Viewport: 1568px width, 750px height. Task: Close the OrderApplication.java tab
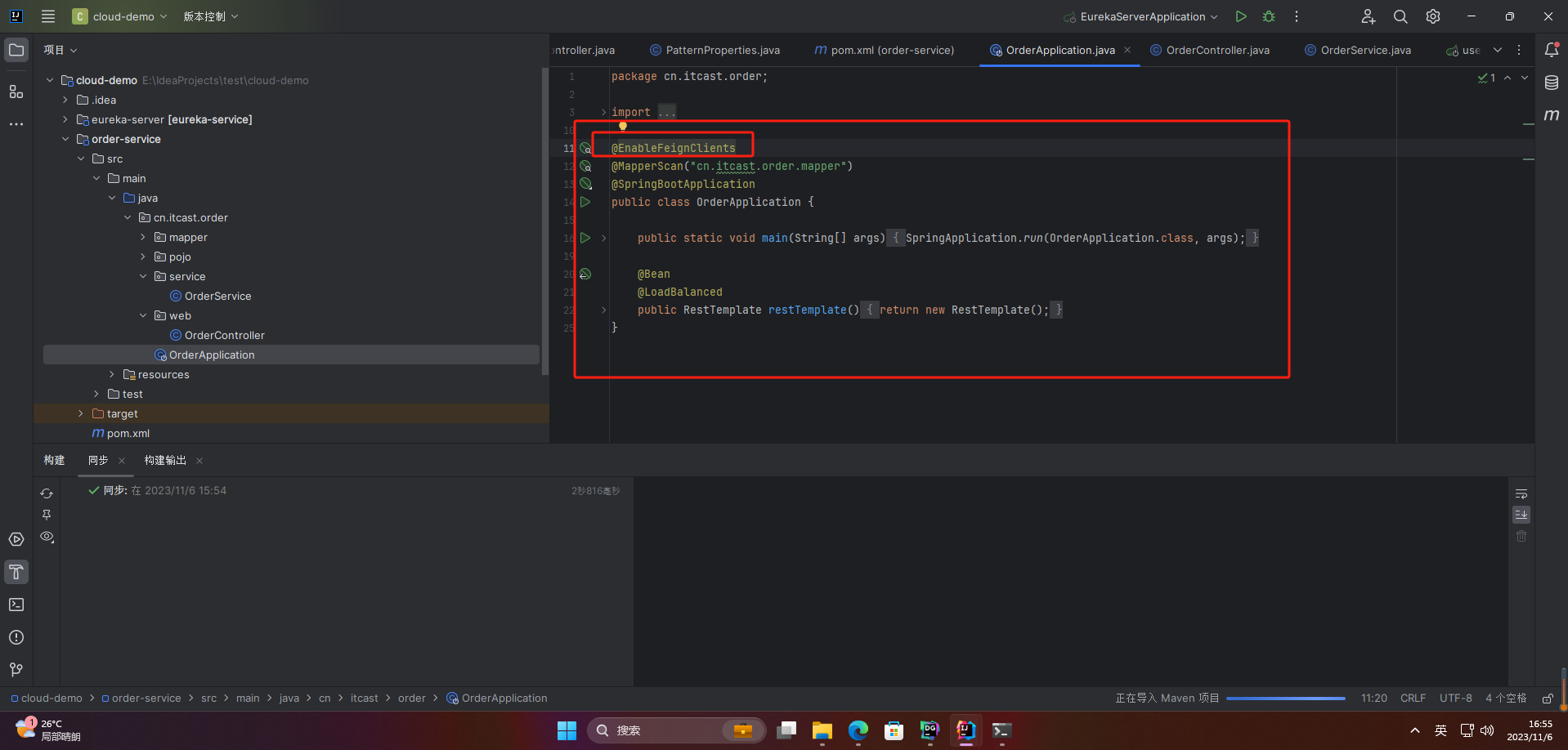tap(1127, 50)
